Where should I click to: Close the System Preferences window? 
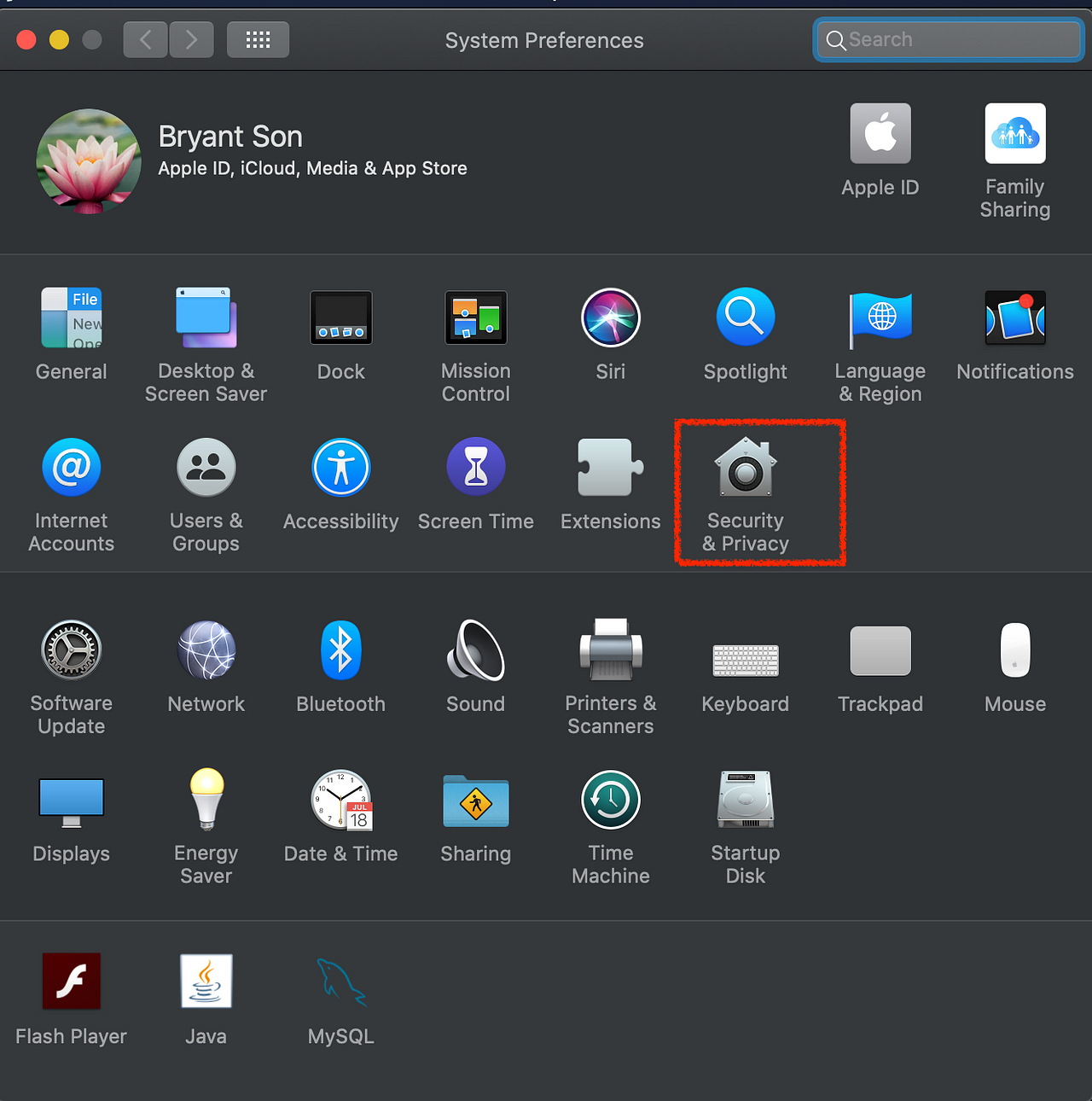click(x=26, y=40)
